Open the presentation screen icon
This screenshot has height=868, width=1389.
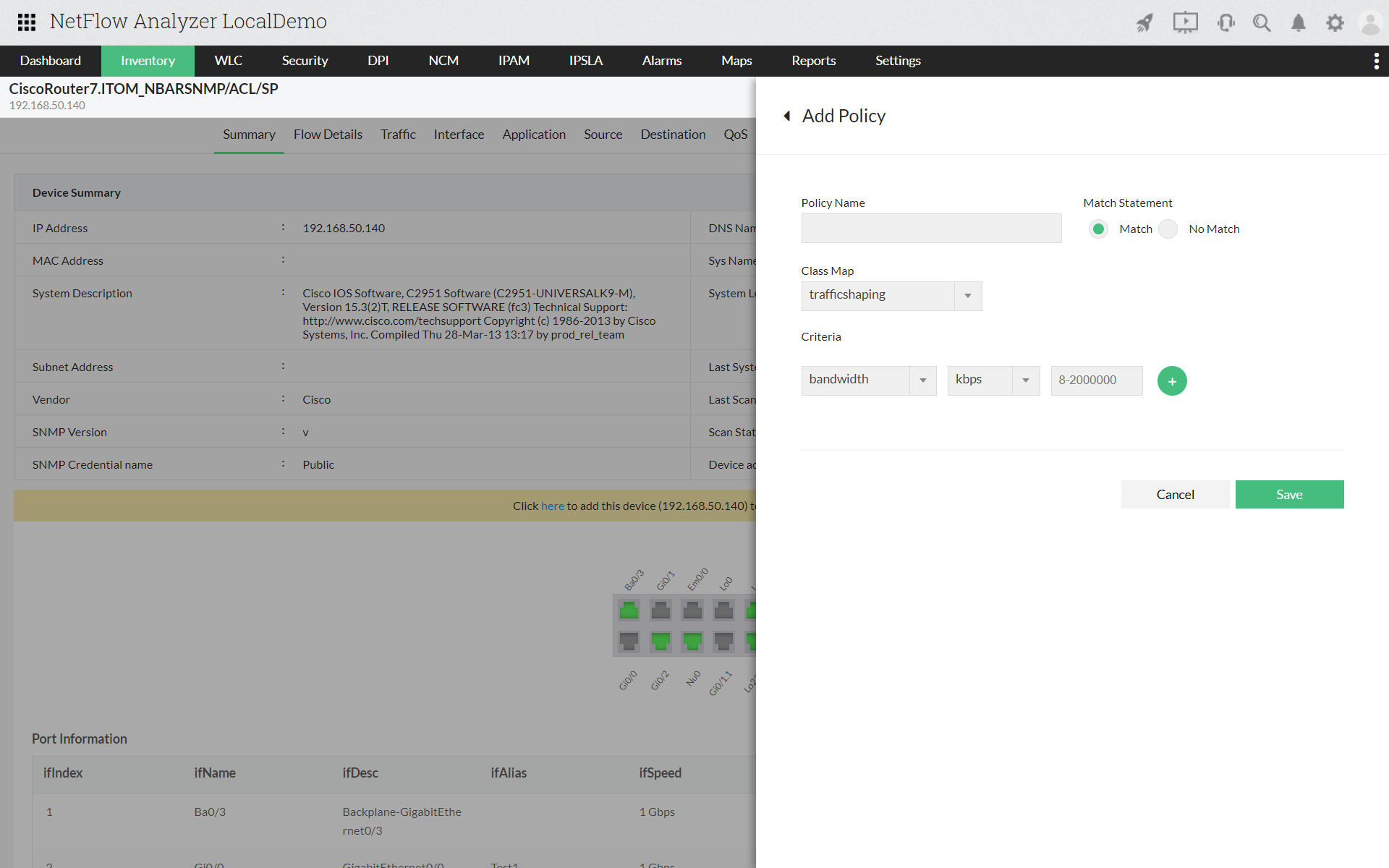[x=1185, y=23]
